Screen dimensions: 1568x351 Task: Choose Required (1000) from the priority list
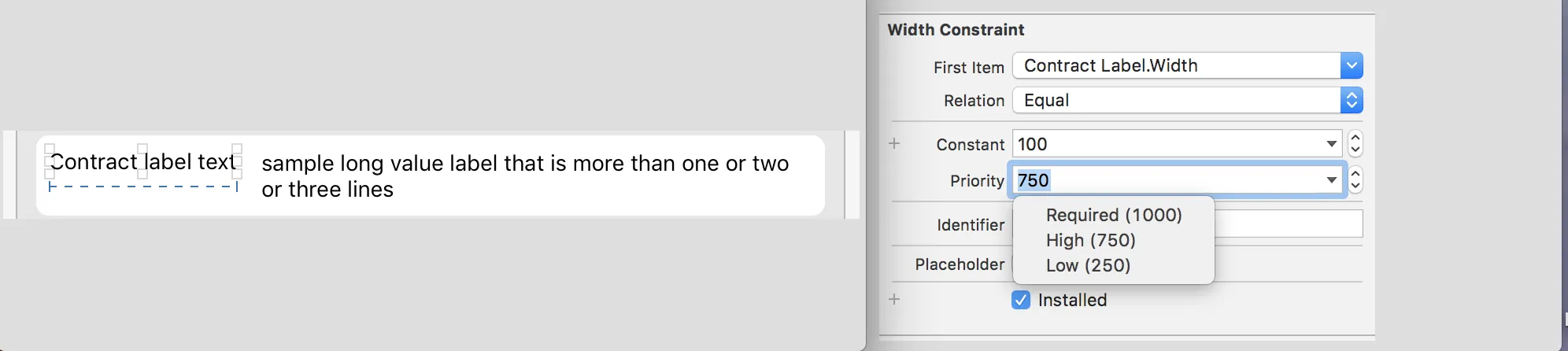(x=1113, y=215)
